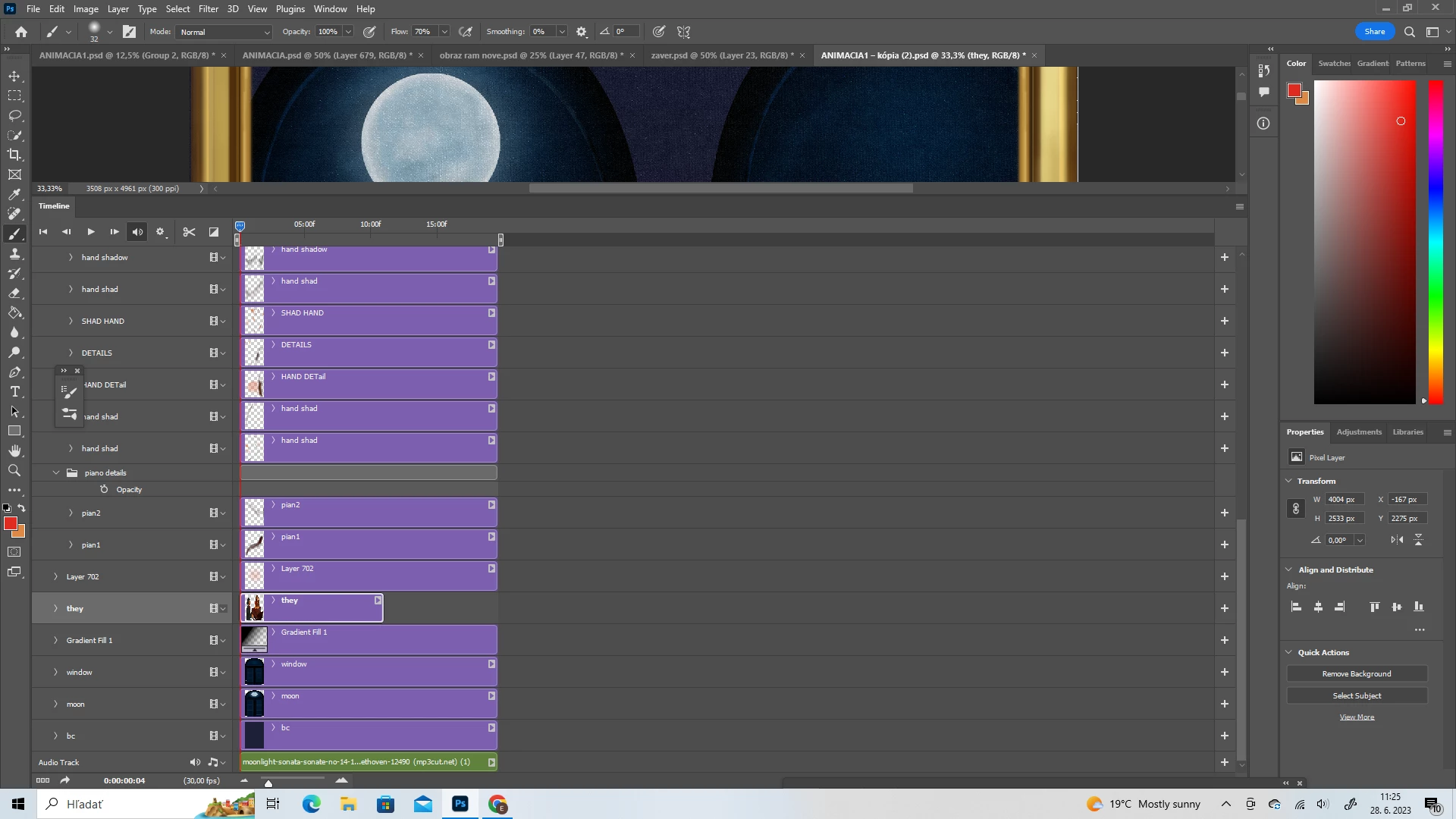Select the Clone Stamp tool
This screenshot has height=819, width=1456.
[x=14, y=254]
